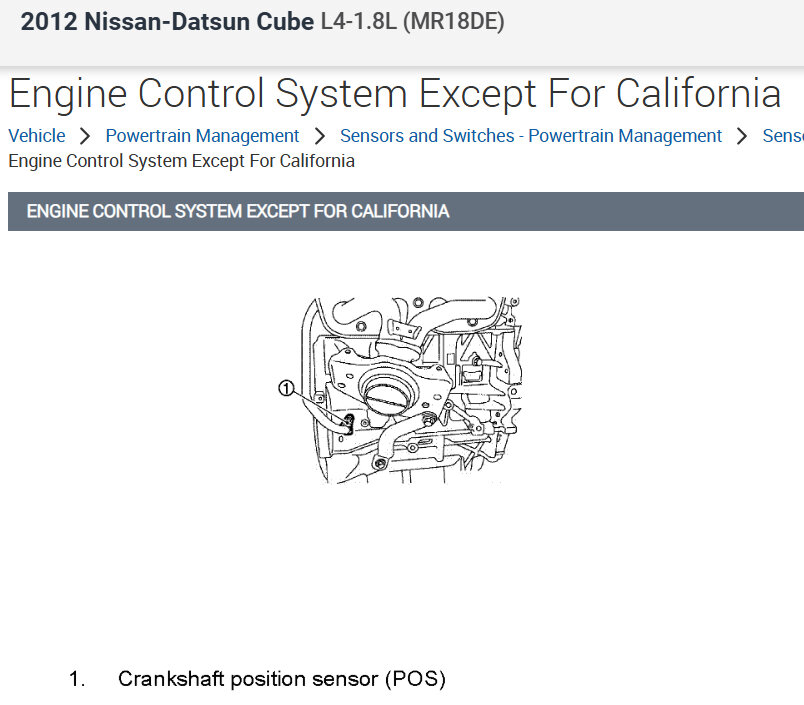Click the large 'Engine Control System Except For California' heading
Screen dimensions: 804x705
[395, 94]
